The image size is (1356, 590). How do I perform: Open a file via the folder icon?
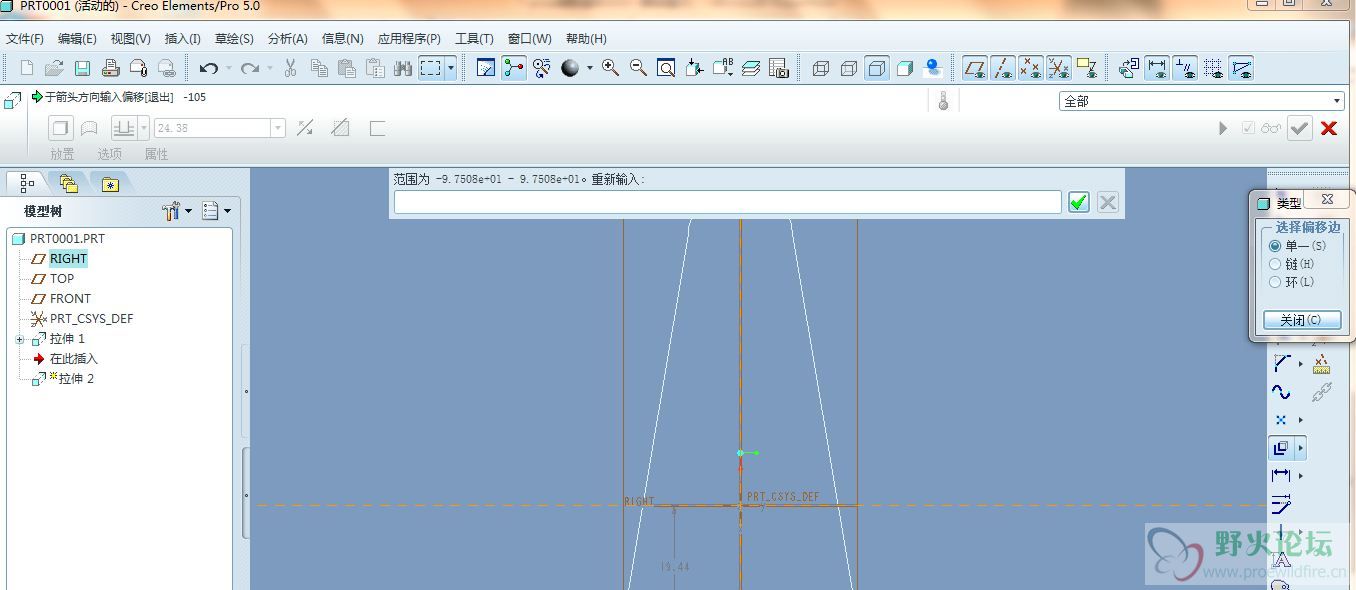(x=54, y=68)
